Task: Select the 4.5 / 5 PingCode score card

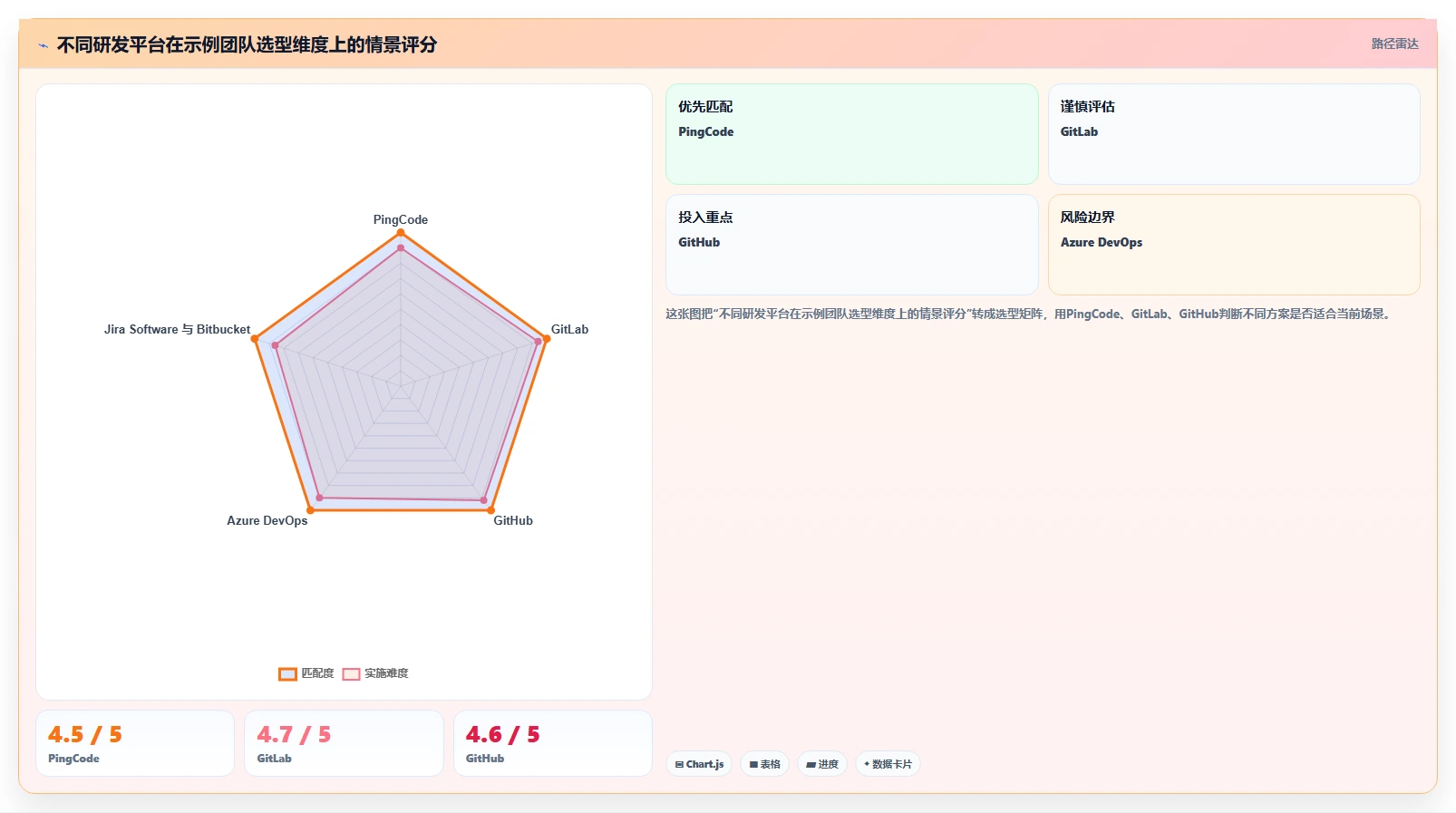Action: pos(135,743)
